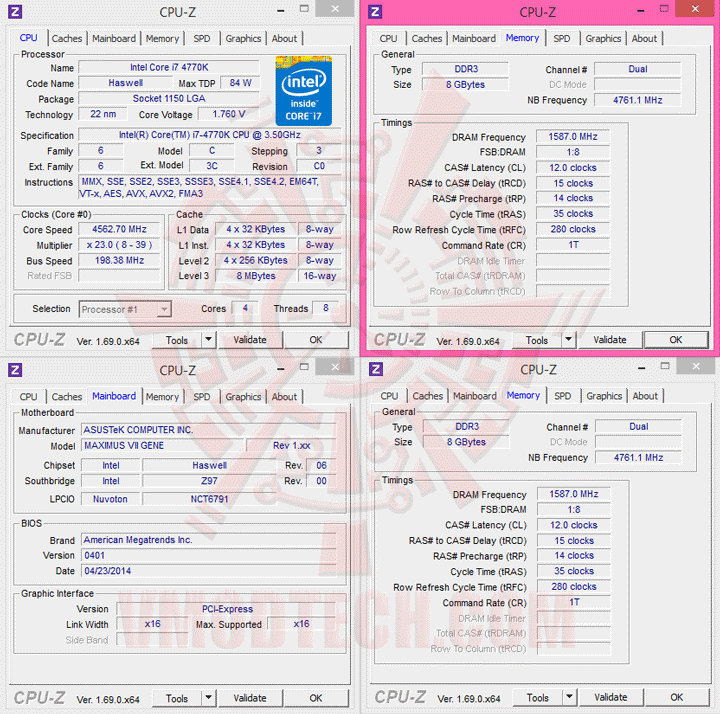Open the Tools dropdown arrow in the pink Memory window

coord(568,340)
